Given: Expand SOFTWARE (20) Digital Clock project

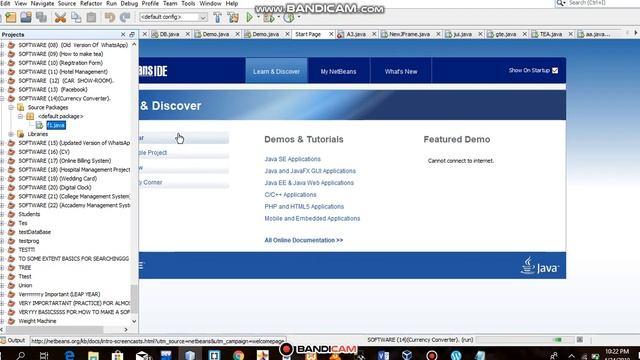Looking at the screenshot, I should coord(2,187).
